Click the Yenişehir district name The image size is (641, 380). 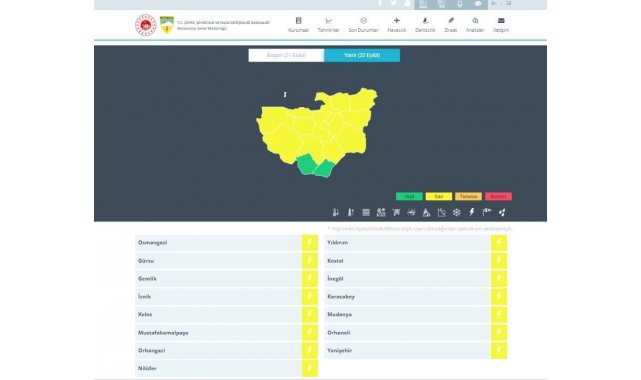pyautogui.click(x=339, y=351)
